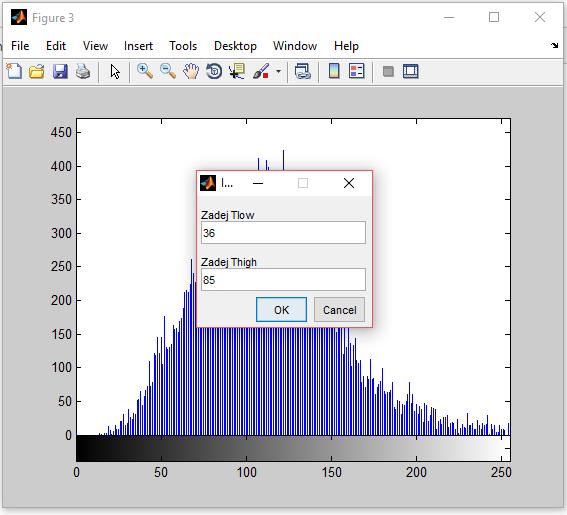Click x-axis tick label 200

416,472
